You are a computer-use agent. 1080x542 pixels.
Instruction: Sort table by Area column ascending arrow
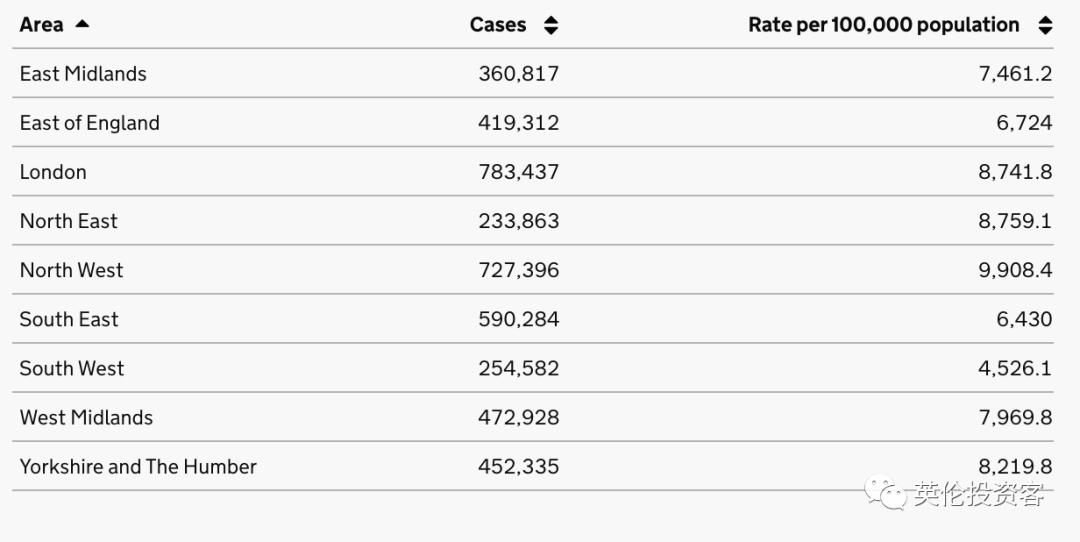click(x=82, y=24)
